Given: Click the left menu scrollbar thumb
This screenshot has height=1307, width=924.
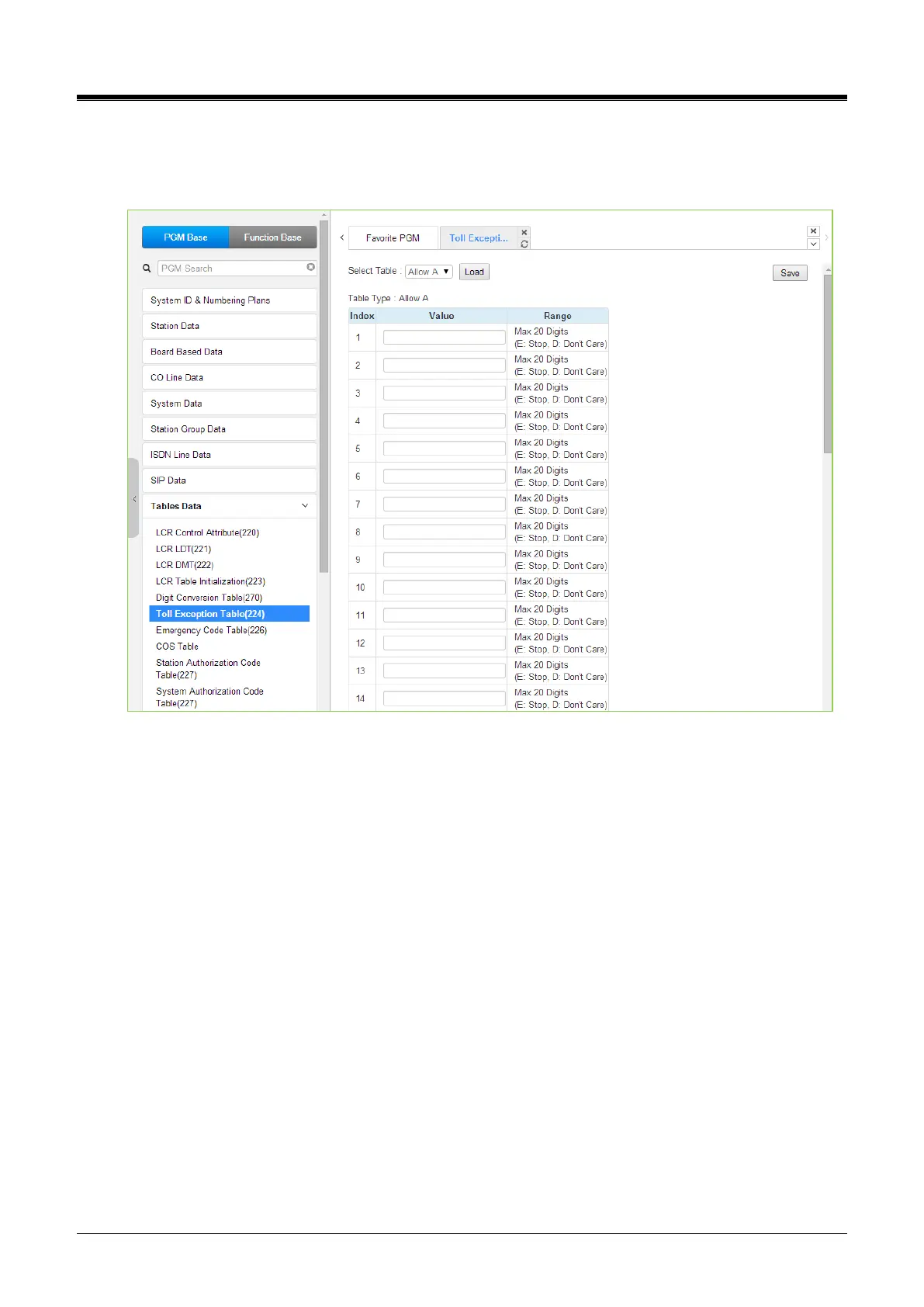Looking at the screenshot, I should tap(324, 397).
